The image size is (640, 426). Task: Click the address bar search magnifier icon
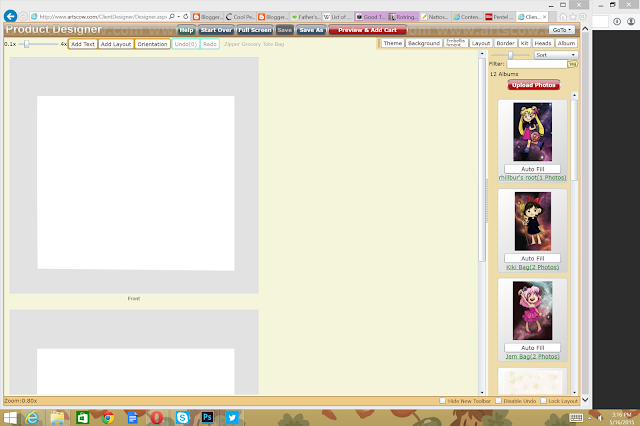point(172,17)
